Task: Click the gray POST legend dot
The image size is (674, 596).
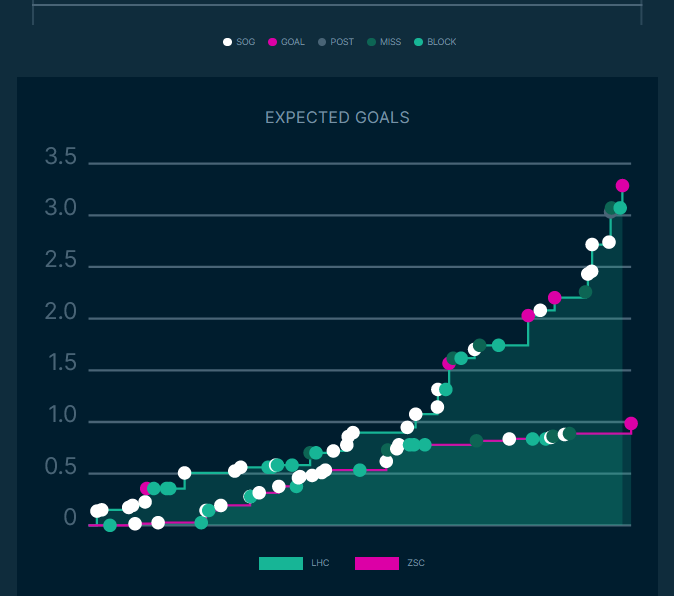Action: (x=321, y=42)
